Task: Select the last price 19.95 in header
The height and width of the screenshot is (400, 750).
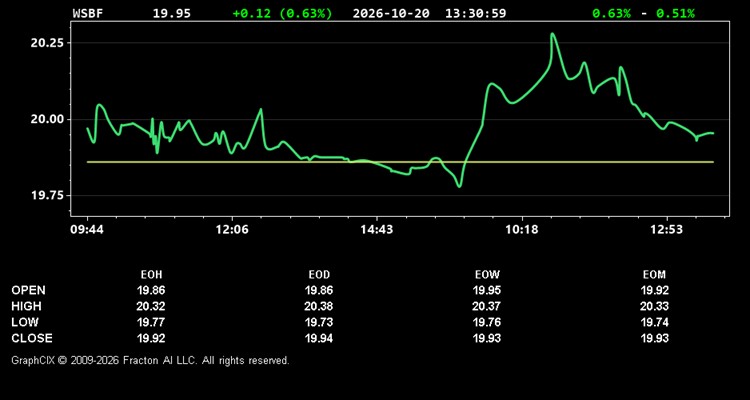Action: point(171,13)
